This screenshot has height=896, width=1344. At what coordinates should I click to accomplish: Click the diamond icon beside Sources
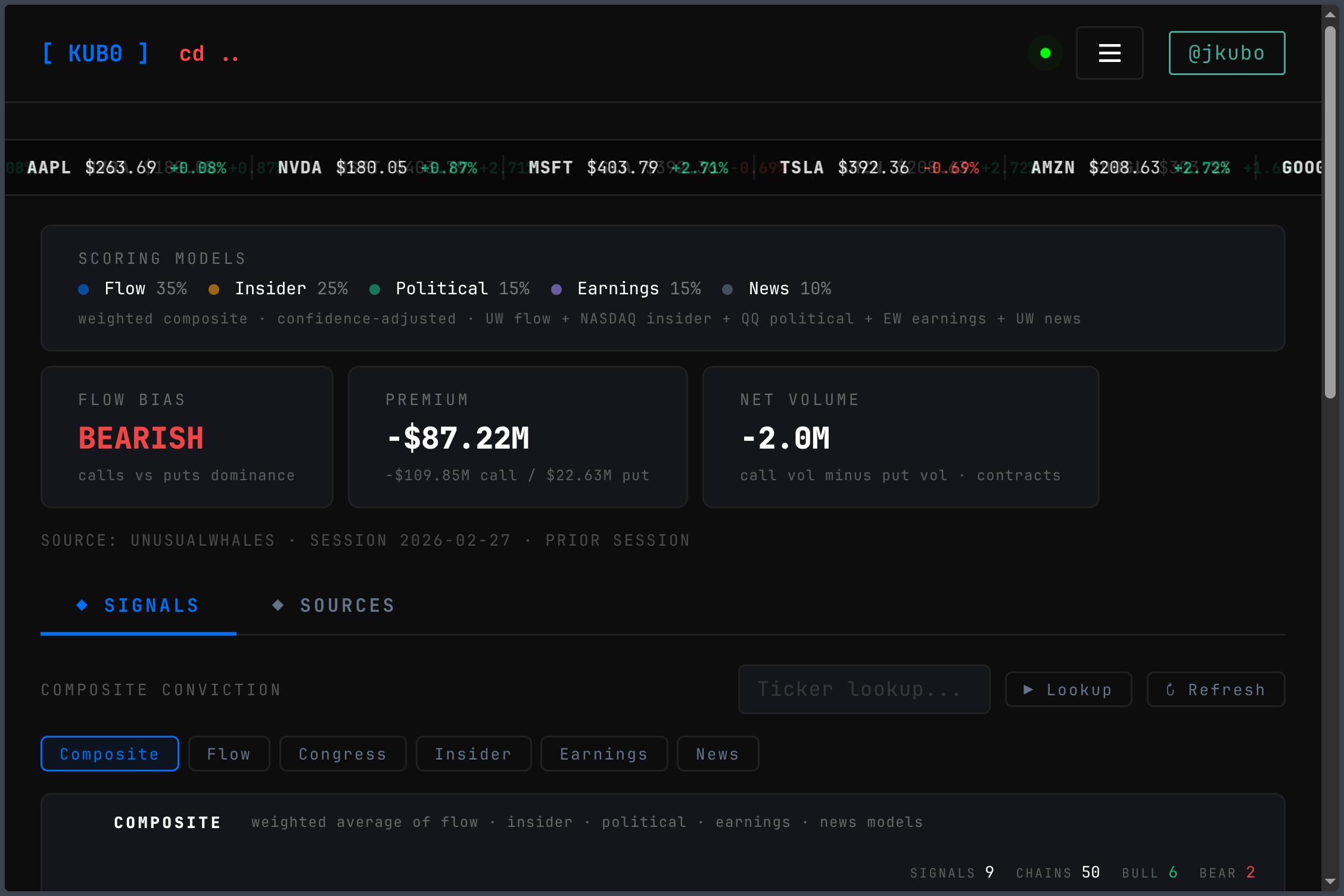[x=278, y=605]
